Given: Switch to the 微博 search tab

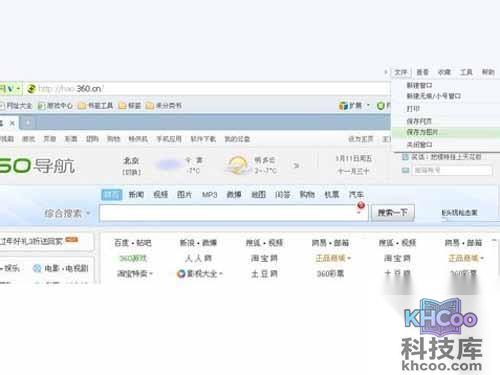Looking at the screenshot, I should pos(234,194).
